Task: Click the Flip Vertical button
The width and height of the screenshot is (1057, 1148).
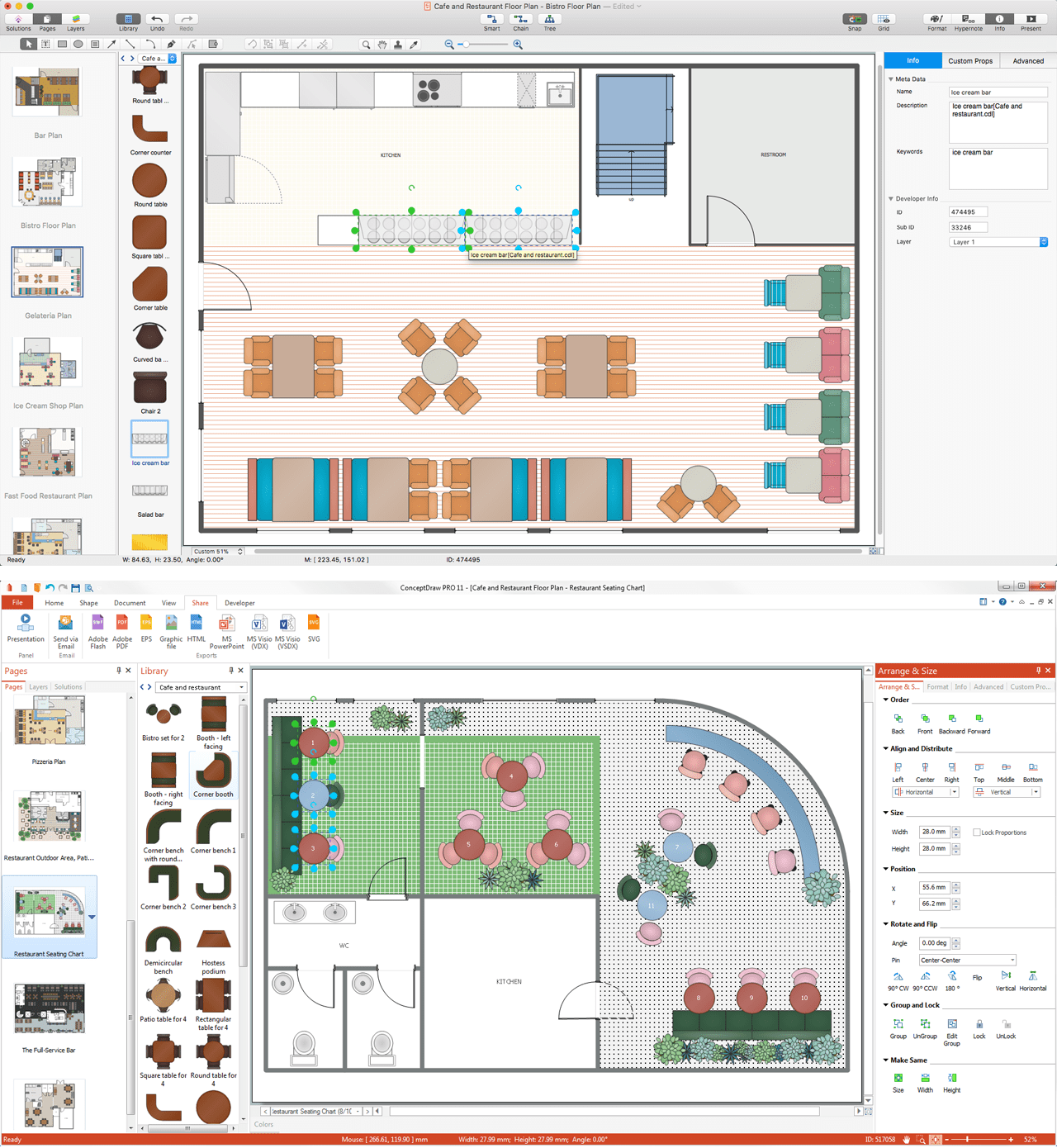Action: pyautogui.click(x=1005, y=978)
